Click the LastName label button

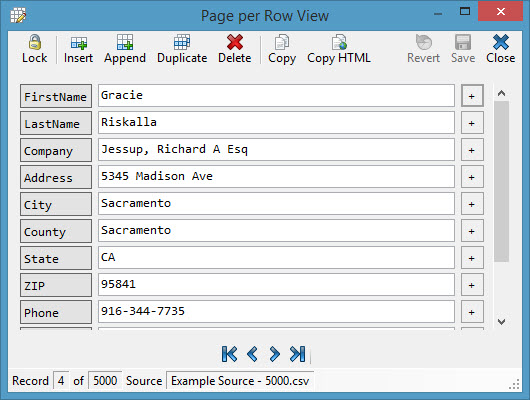56,123
